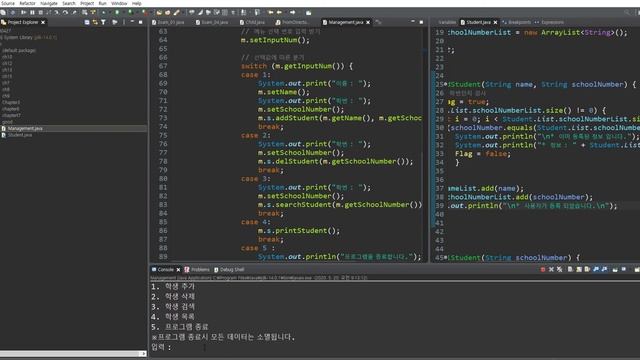Screen dimensions: 640x360
Task: Click the Suspend icon in main toolbar
Action: coord(32,13)
